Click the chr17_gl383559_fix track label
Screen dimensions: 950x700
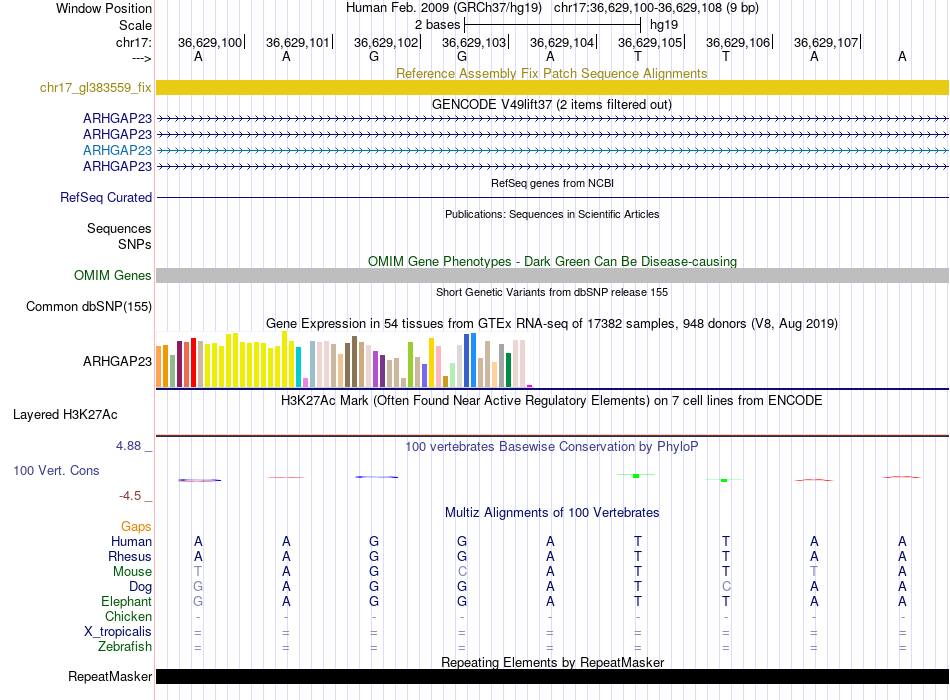pos(95,88)
